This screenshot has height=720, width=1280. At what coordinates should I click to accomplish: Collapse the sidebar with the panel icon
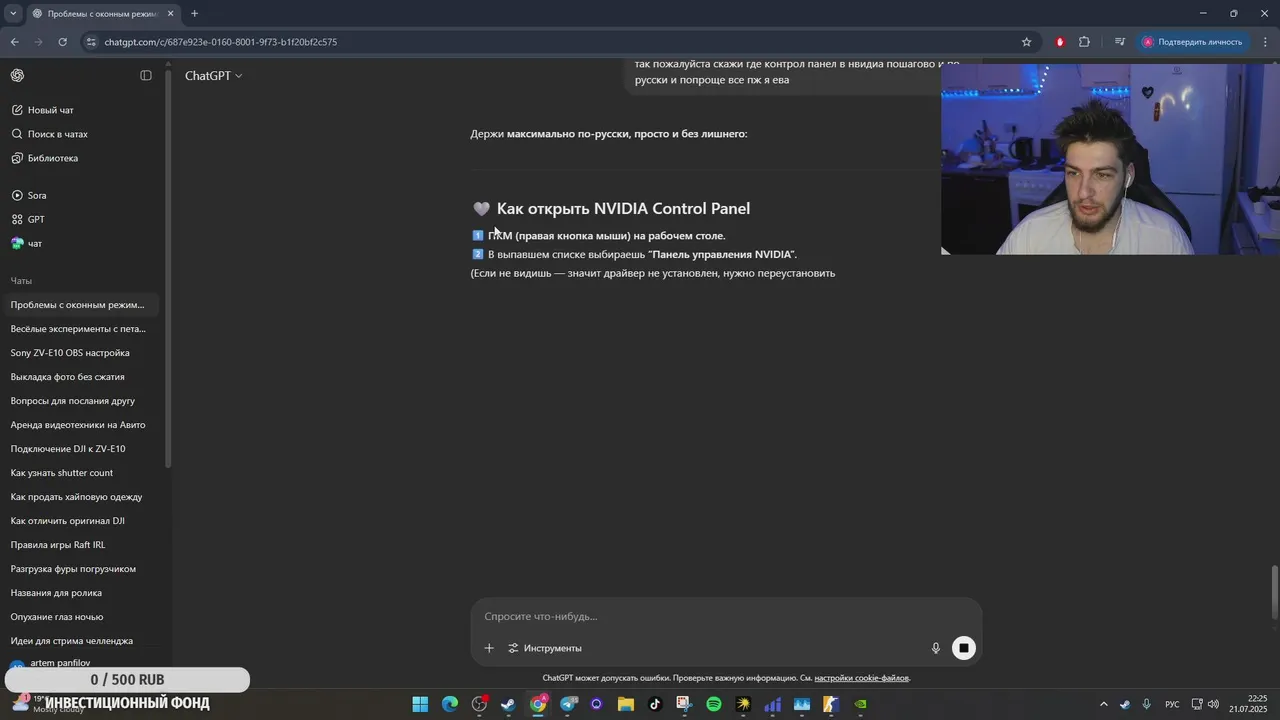pyautogui.click(x=146, y=76)
